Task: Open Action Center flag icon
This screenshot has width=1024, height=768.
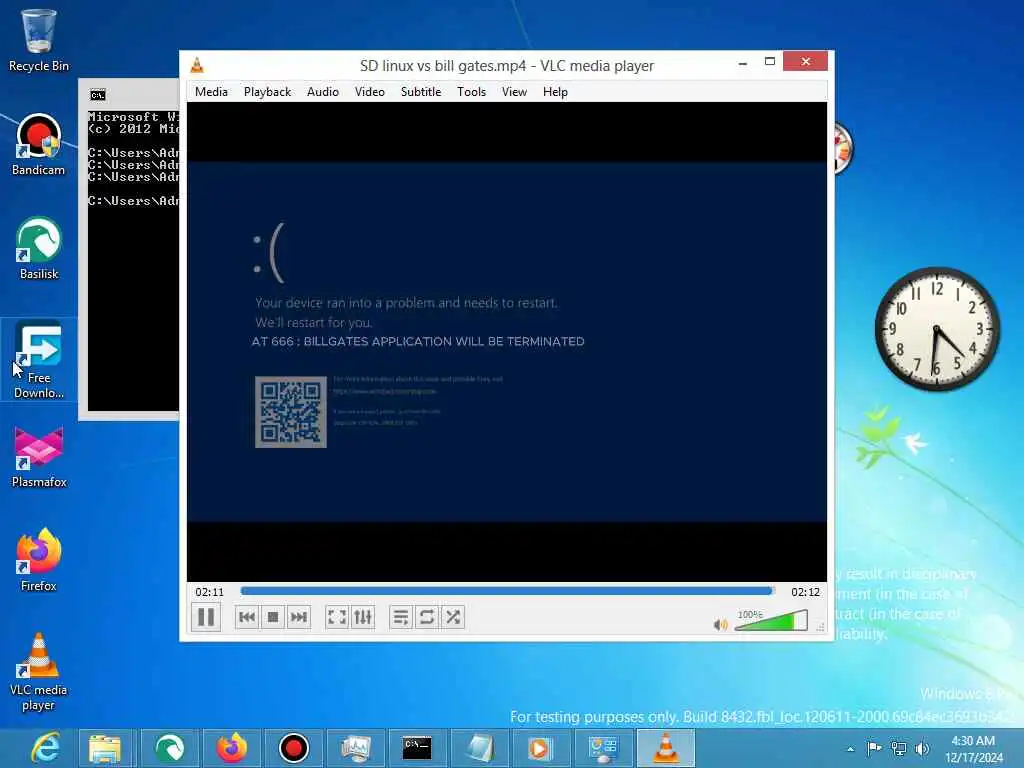Action: click(874, 748)
